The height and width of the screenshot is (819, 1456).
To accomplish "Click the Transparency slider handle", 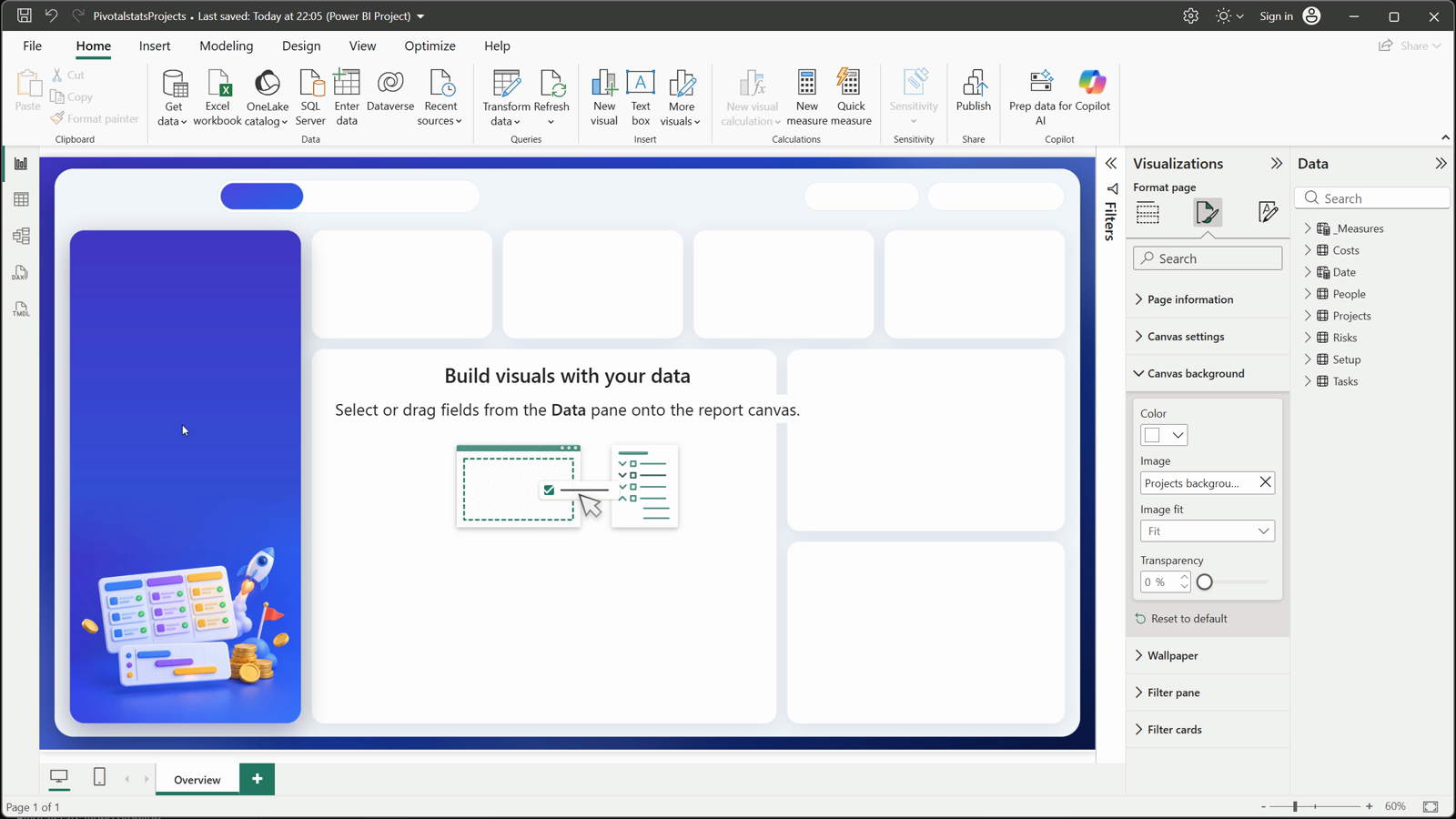I will [1204, 582].
